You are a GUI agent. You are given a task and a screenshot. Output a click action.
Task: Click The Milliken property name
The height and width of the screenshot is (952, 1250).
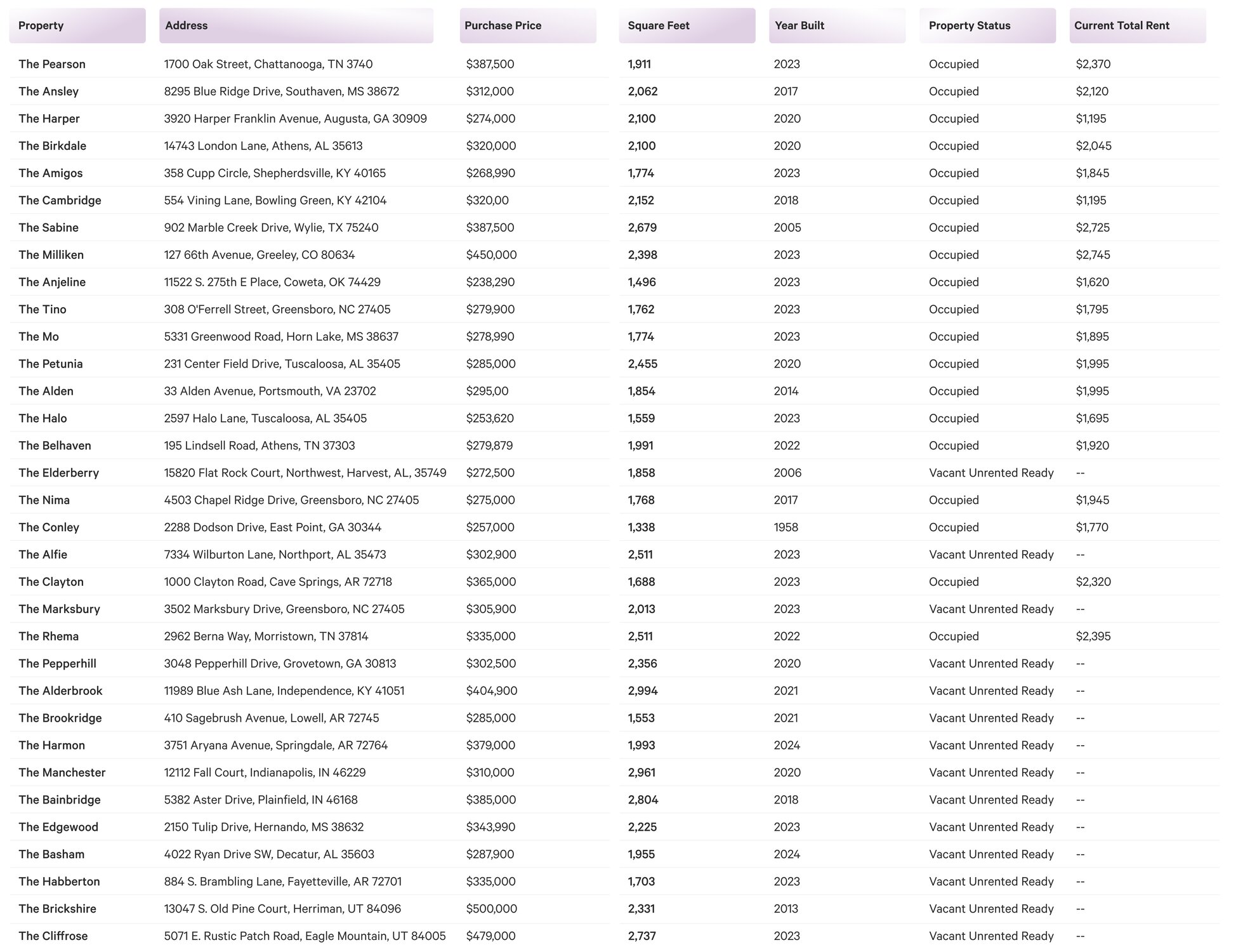click(x=51, y=255)
